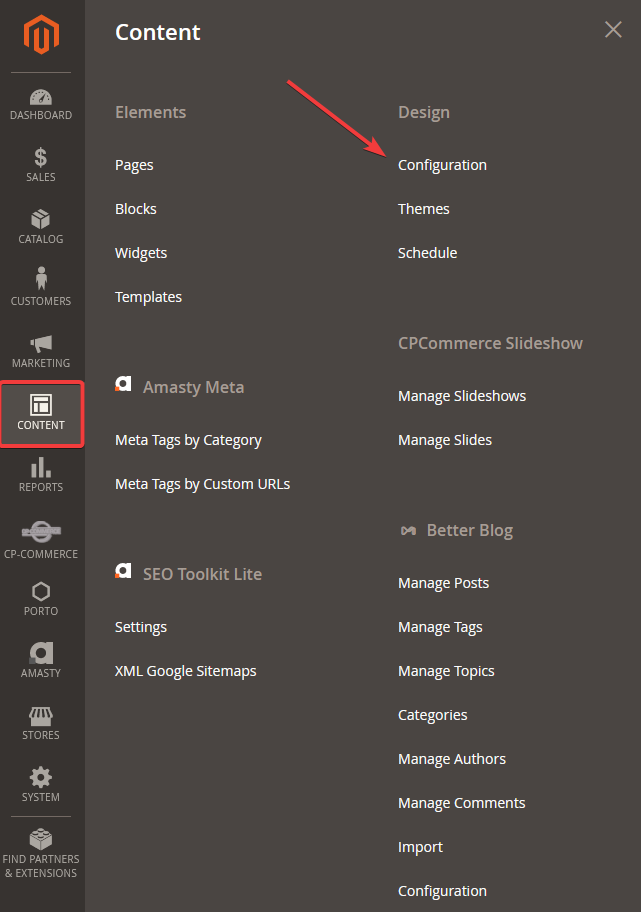Click the System gear icon
This screenshot has height=912, width=641.
point(40,786)
